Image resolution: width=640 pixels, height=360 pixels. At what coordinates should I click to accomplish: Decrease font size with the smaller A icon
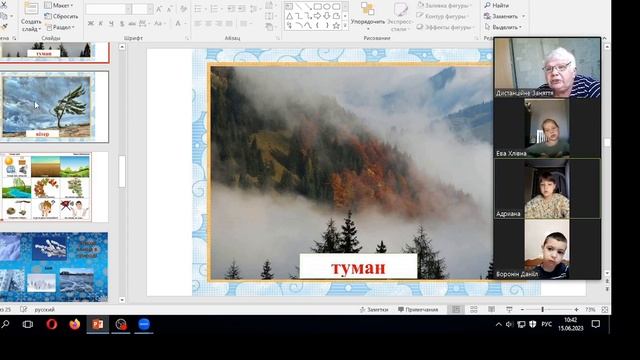click(169, 9)
